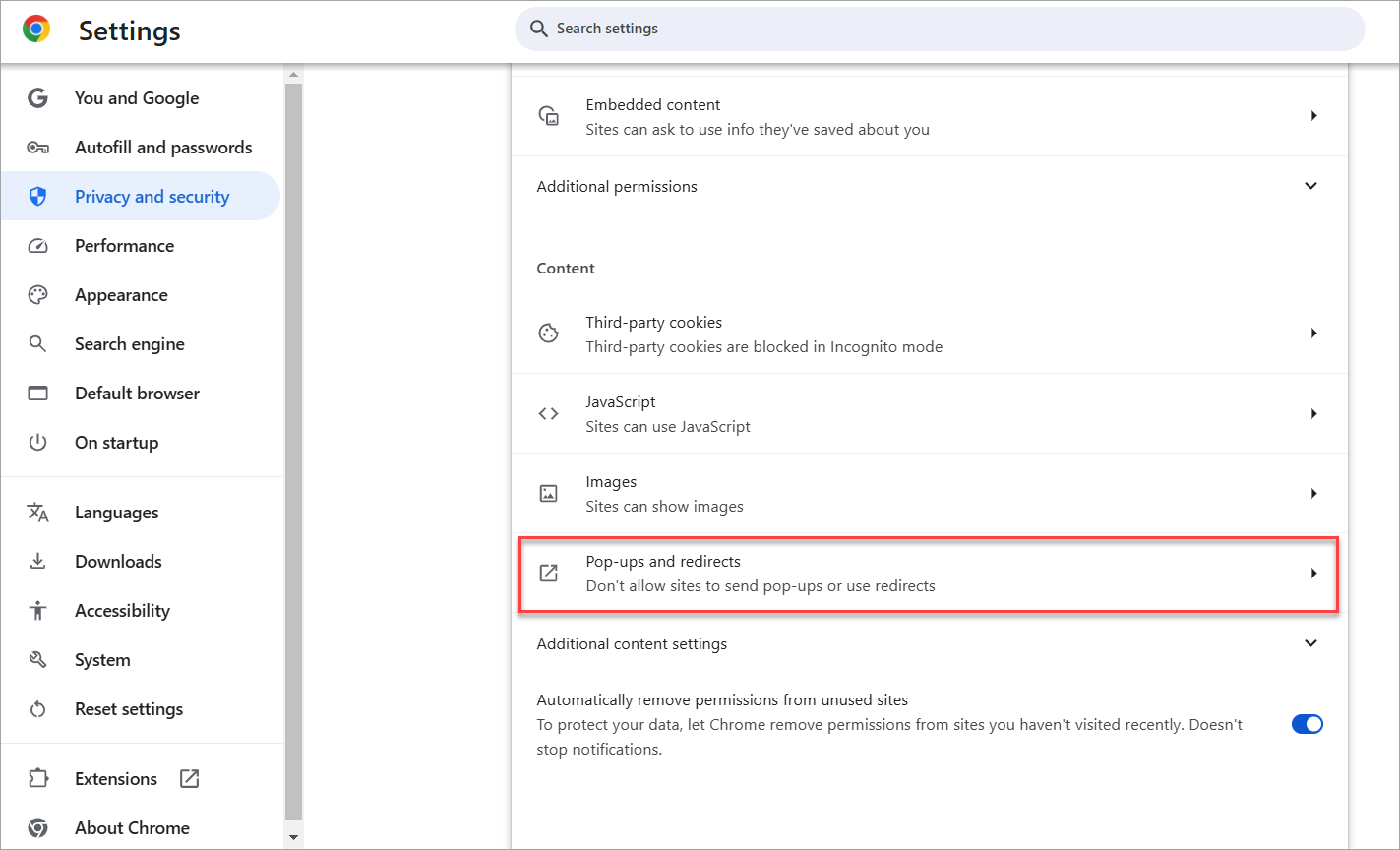Image resolution: width=1400 pixels, height=850 pixels.
Task: Click the Privacy shield icon
Action: pos(37,197)
